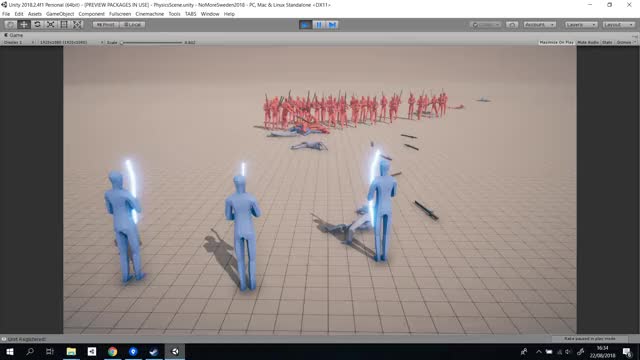Open the Account dropdown

coord(539,24)
